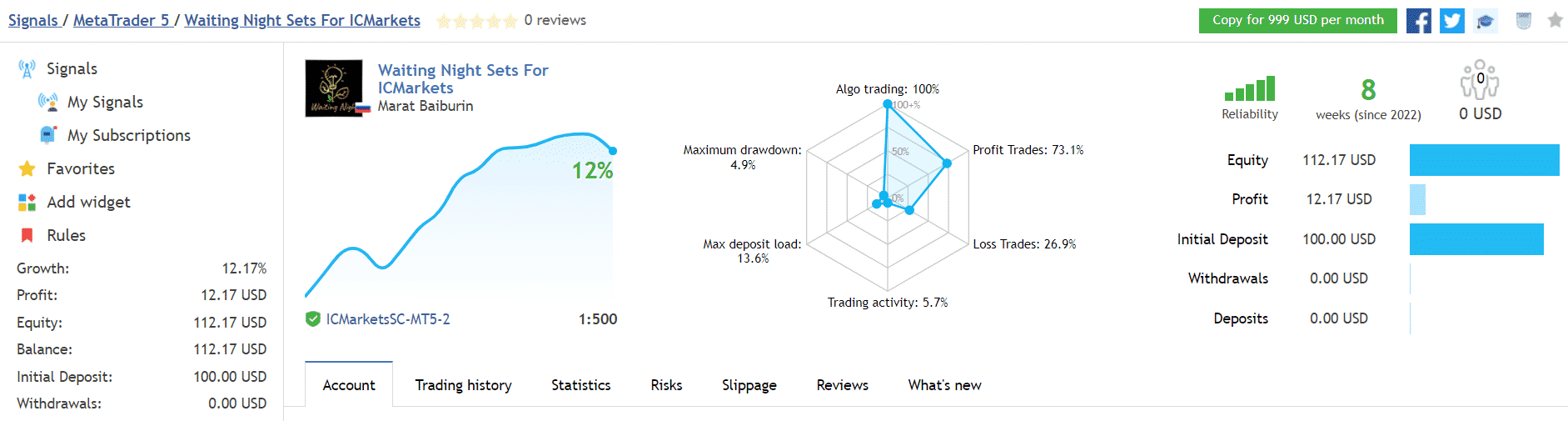Open Signals section icon in sidebar

[x=27, y=69]
